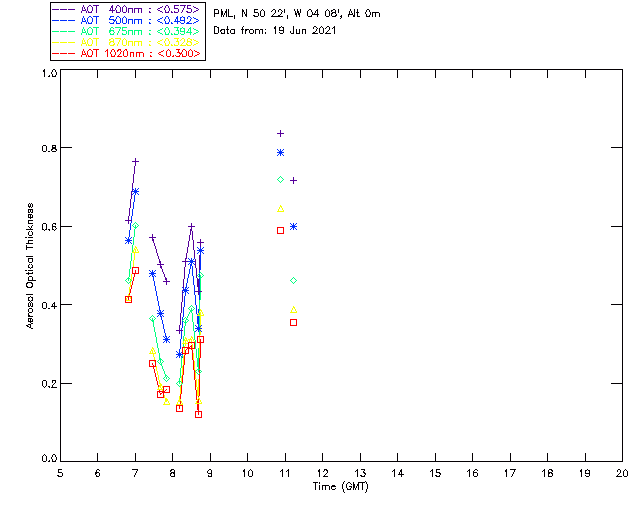
Task: Click the isolated yellow triangle marker near 0.65
Action: [x=280, y=209]
